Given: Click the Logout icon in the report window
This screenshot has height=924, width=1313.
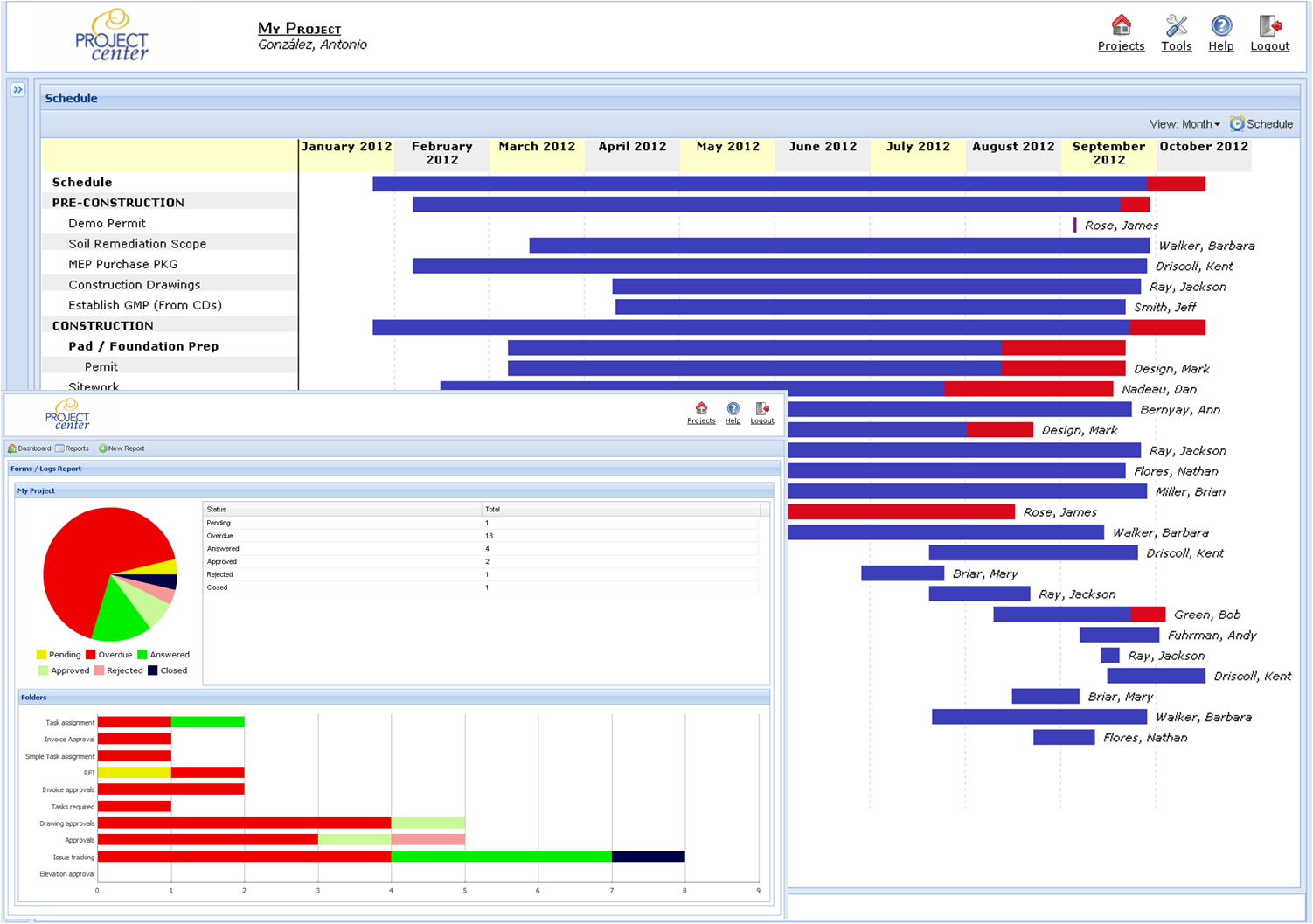Looking at the screenshot, I should coord(761,407).
